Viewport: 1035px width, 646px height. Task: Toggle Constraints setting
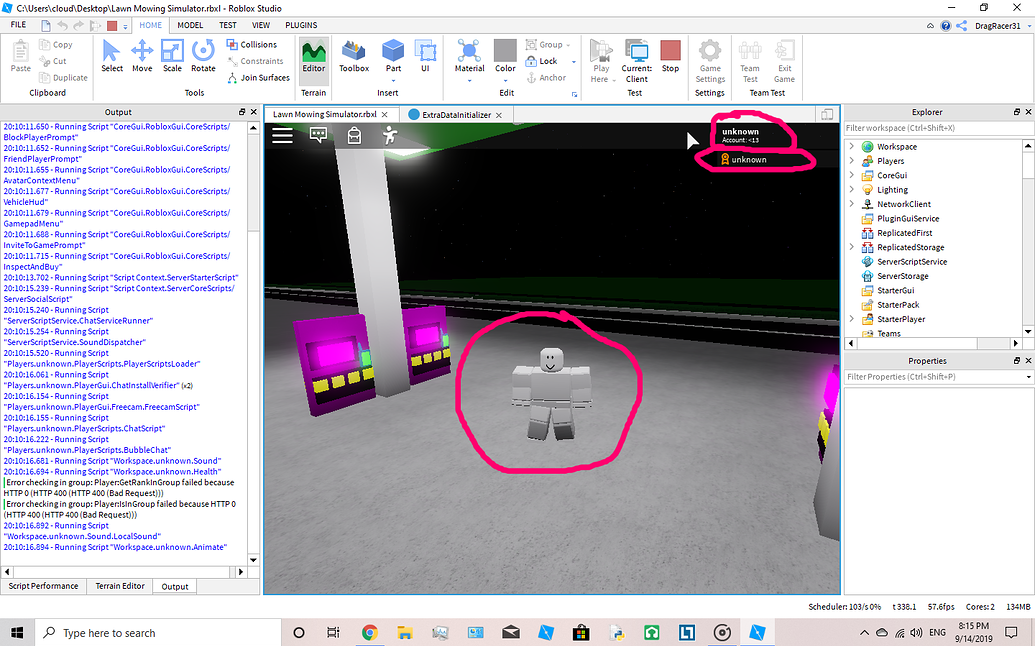pos(255,61)
